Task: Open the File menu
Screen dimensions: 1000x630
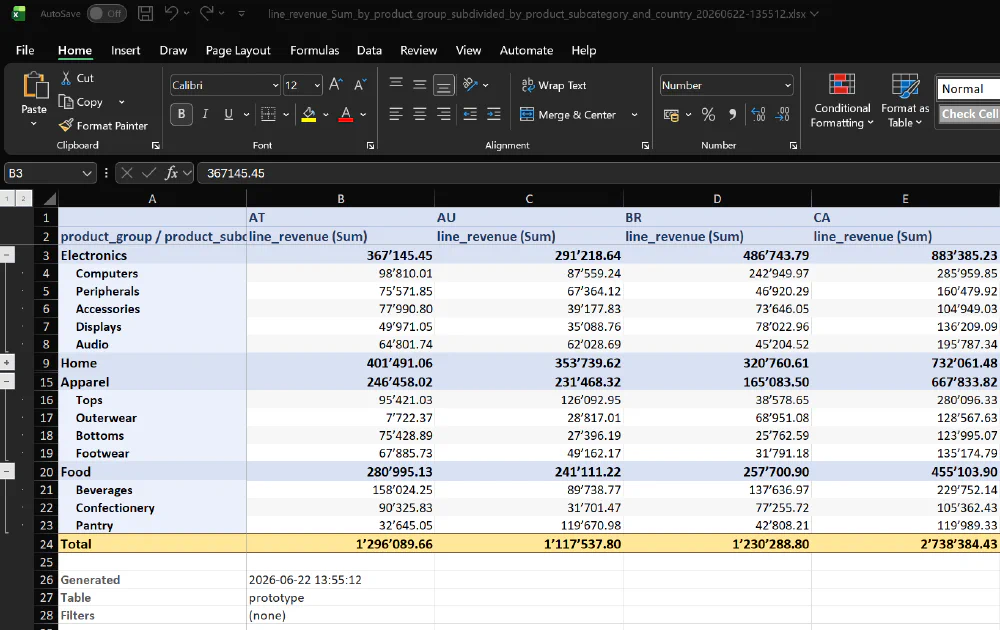Action: [25, 50]
